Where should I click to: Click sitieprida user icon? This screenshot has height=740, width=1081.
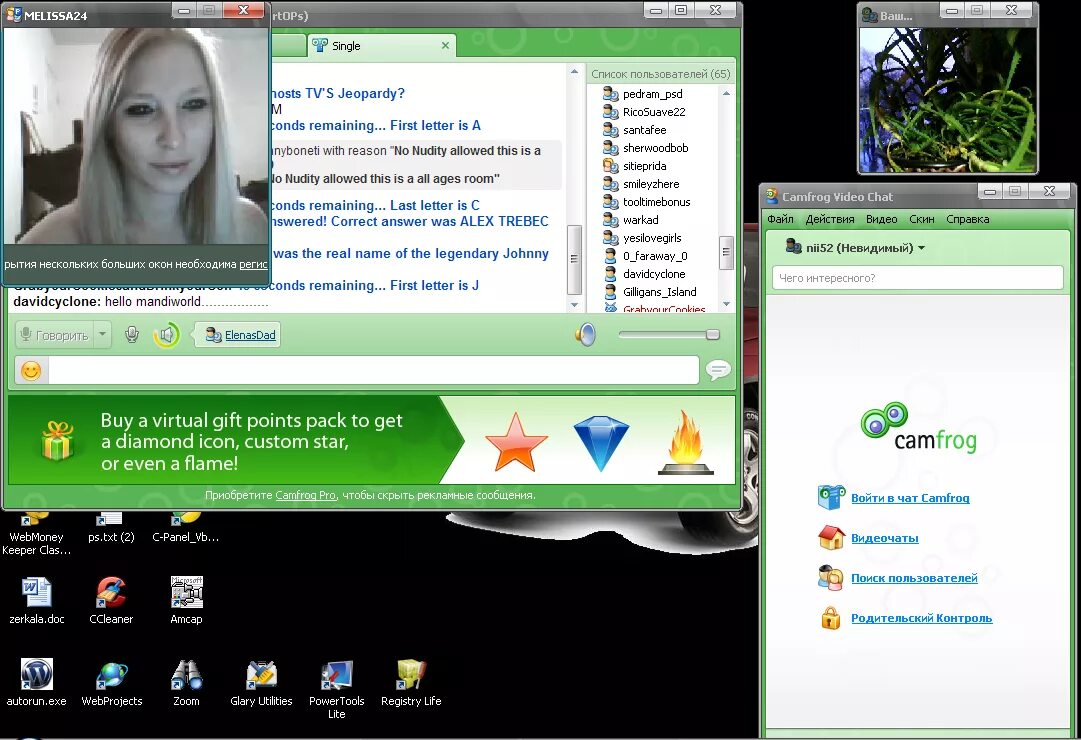coord(610,166)
